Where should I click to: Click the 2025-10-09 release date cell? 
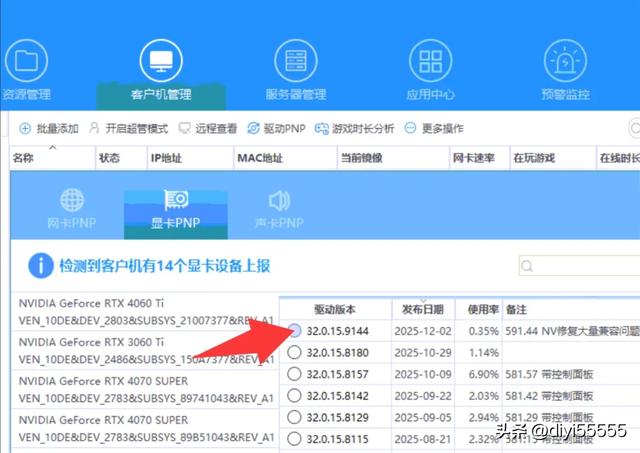pos(423,374)
